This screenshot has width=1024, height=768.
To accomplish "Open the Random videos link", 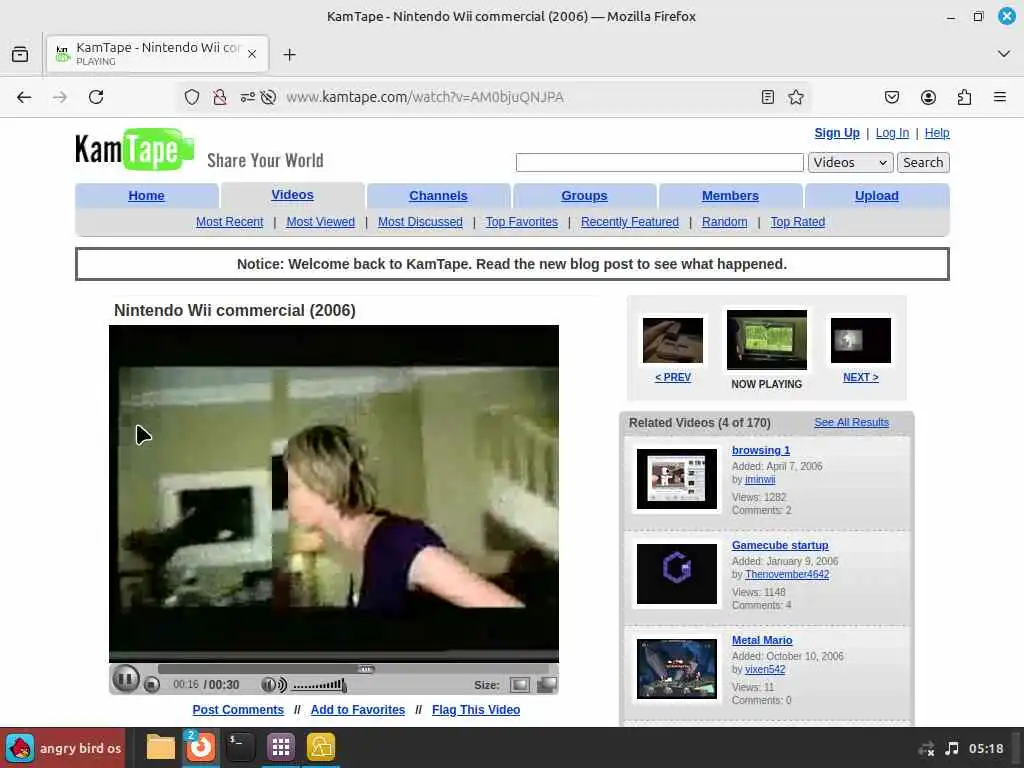I will coord(724,222).
